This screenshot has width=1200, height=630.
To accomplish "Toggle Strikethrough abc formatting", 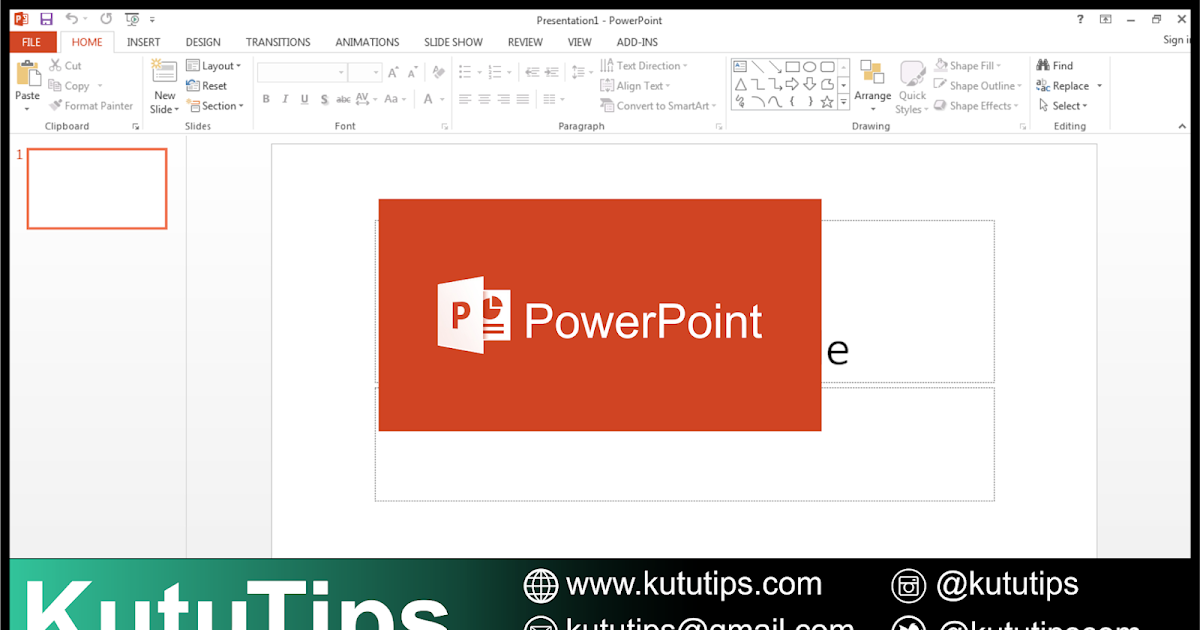I will 343,99.
